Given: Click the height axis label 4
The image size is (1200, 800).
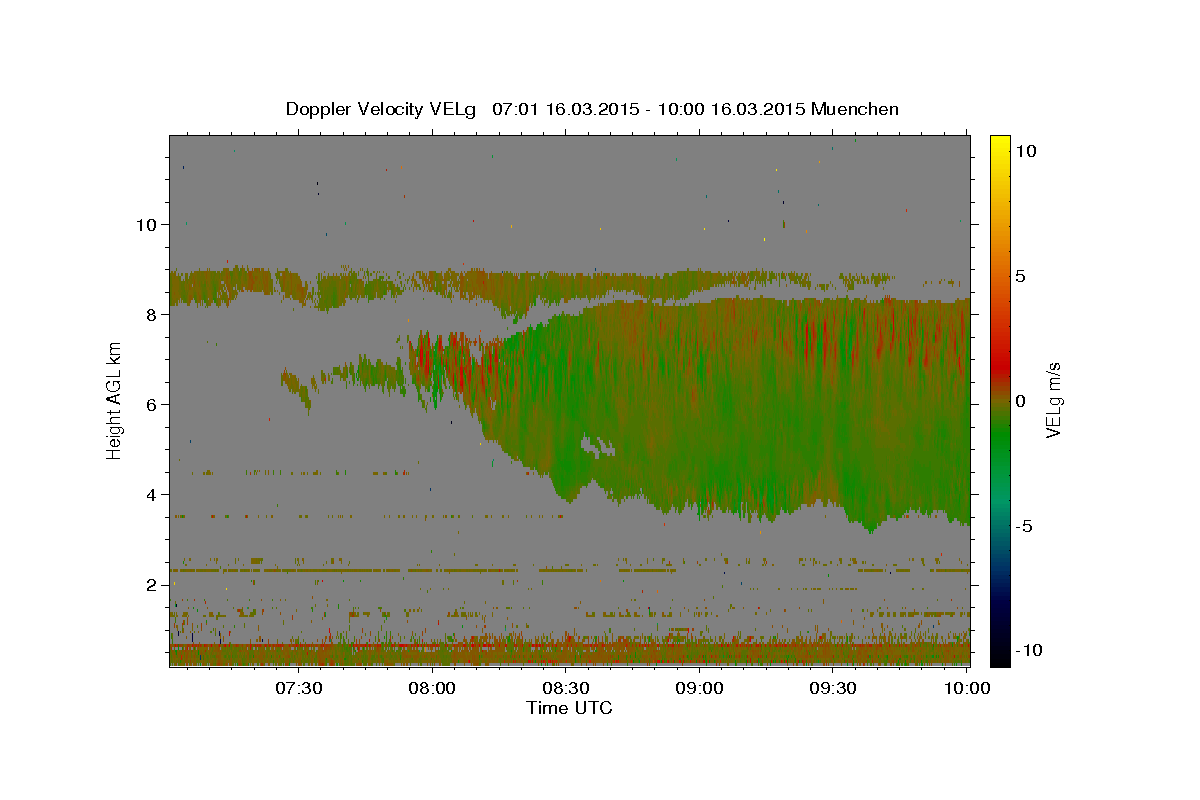Looking at the screenshot, I should click(x=152, y=494).
